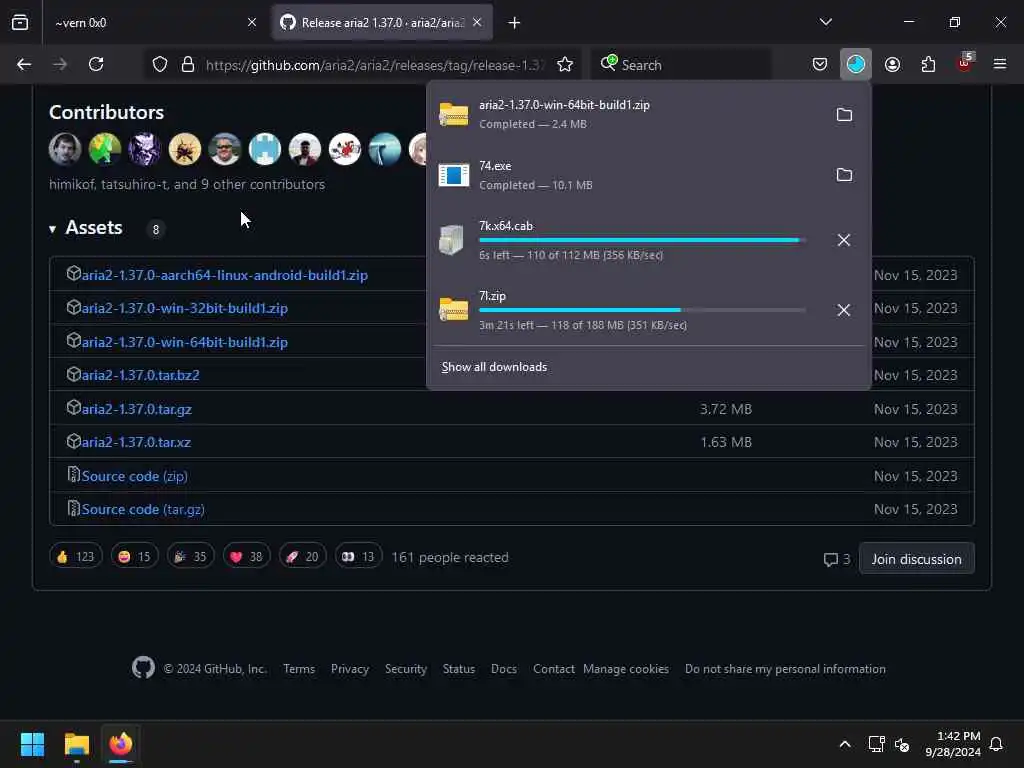Screen dimensions: 1024x768
Task: Close the Release aria2 1.37.0 tab
Action: pos(477,23)
